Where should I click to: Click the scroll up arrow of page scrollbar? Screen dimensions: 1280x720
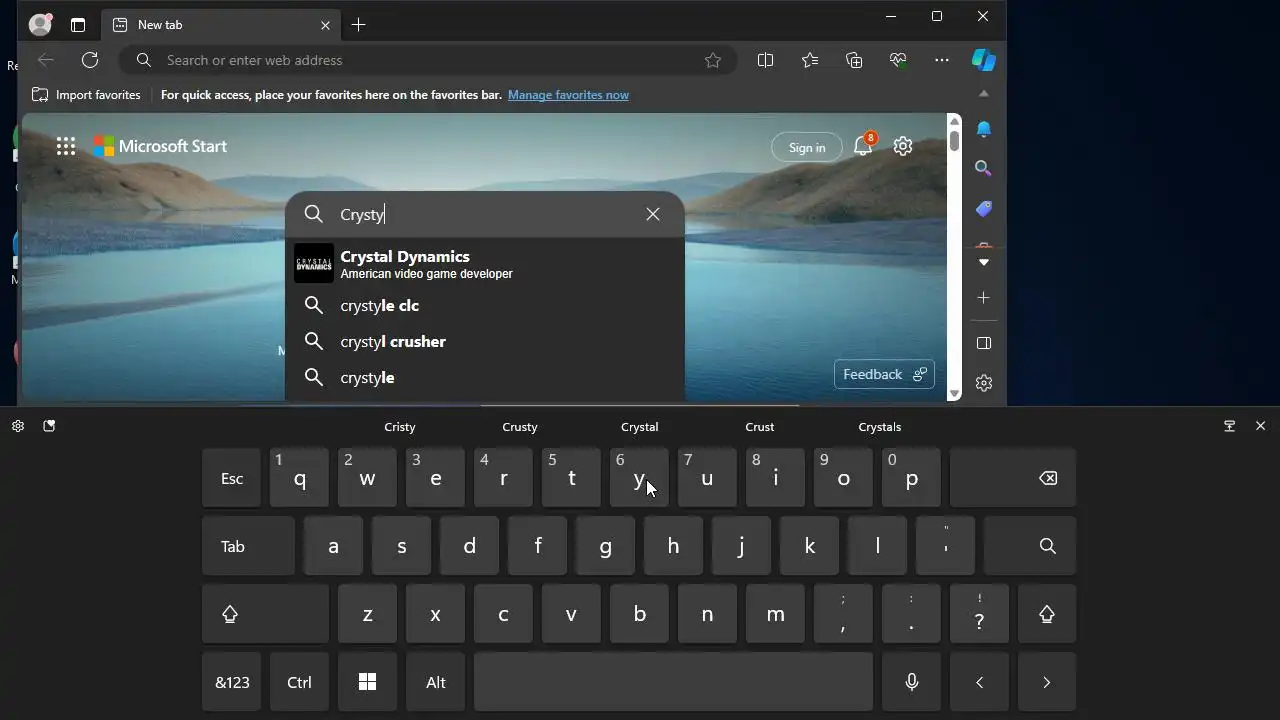coord(955,121)
